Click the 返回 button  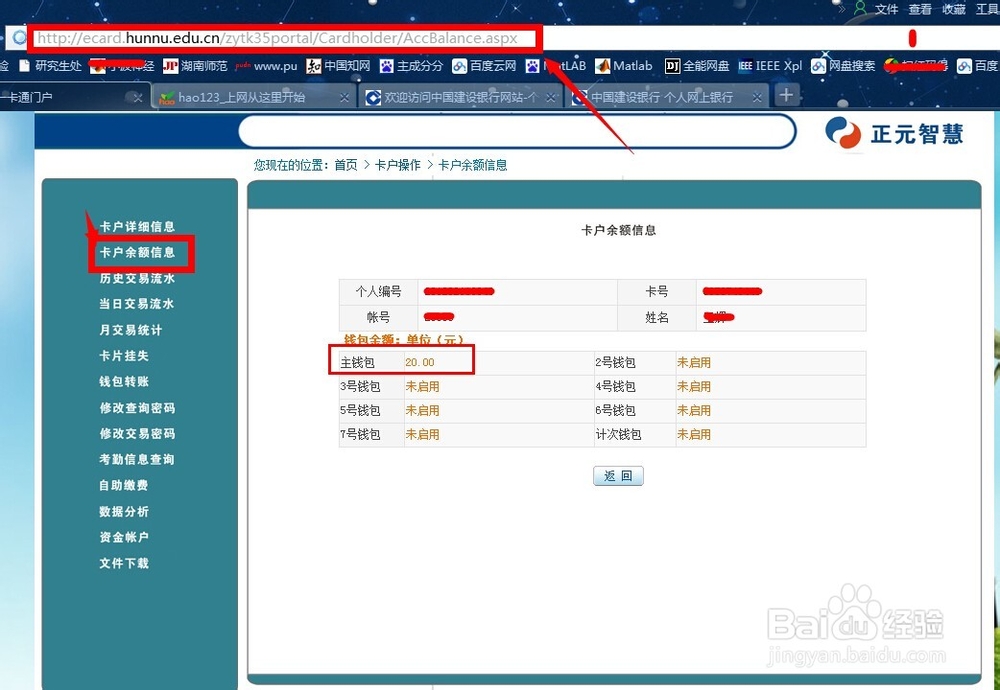[618, 476]
